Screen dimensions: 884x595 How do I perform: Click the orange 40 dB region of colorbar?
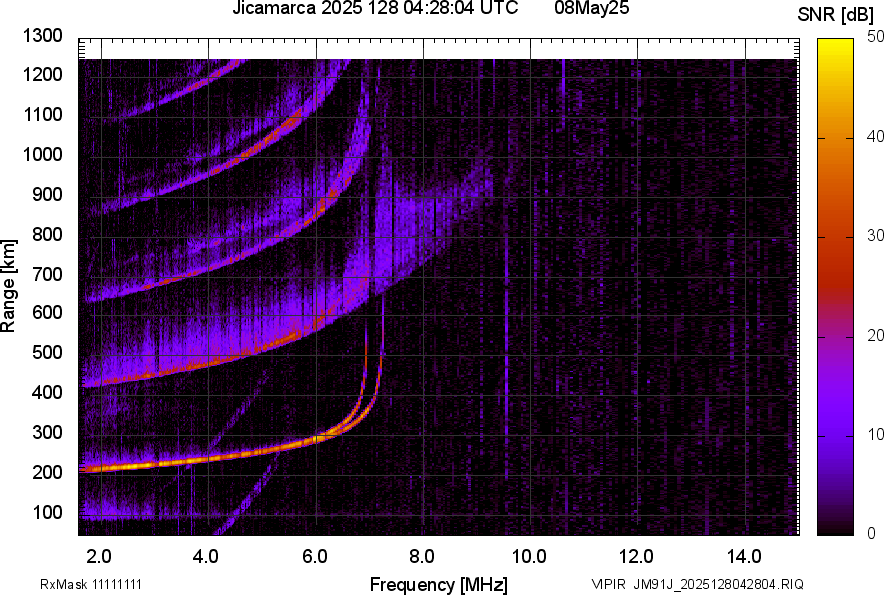(836, 138)
